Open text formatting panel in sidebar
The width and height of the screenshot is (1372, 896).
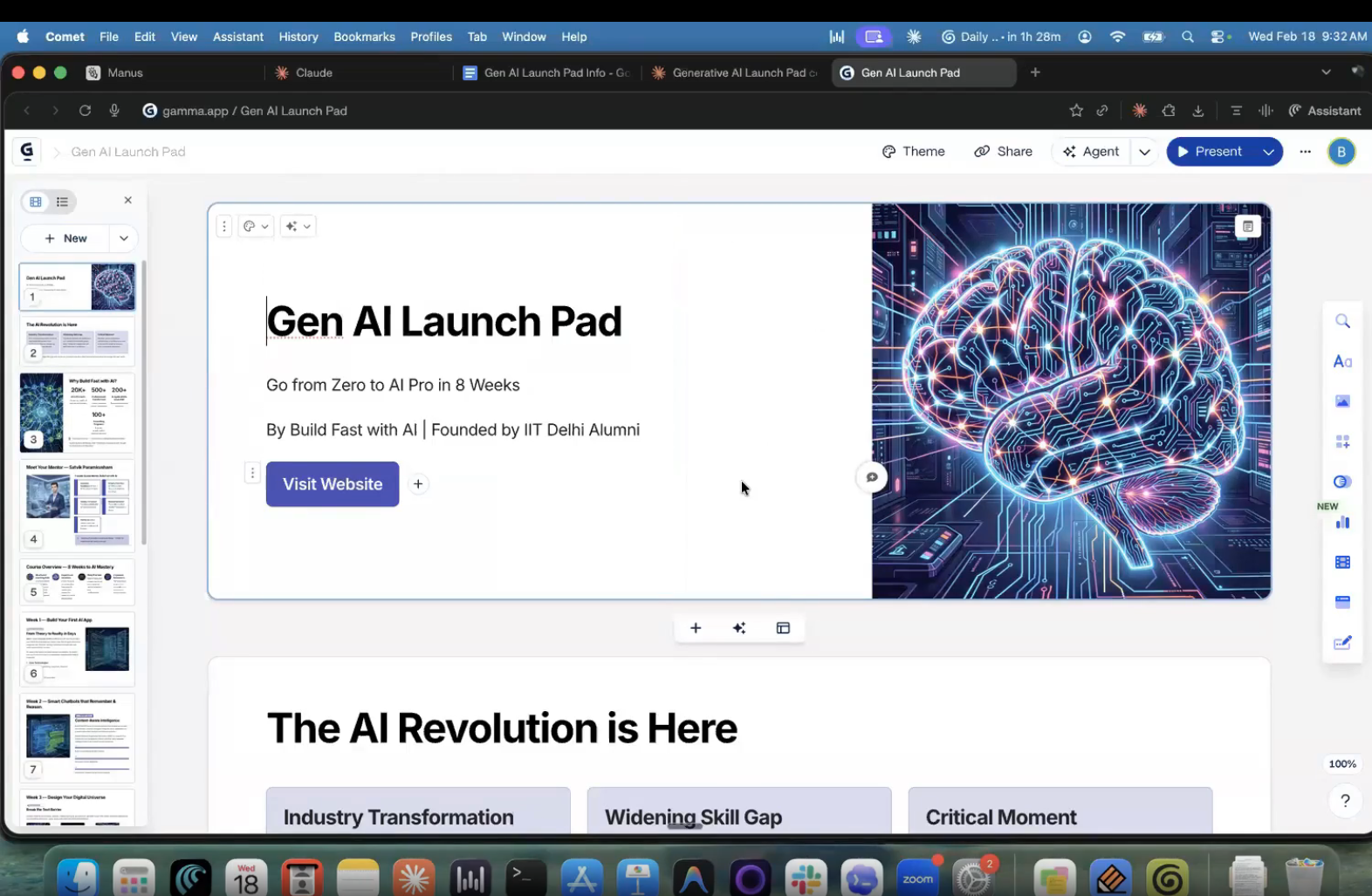tap(1342, 361)
